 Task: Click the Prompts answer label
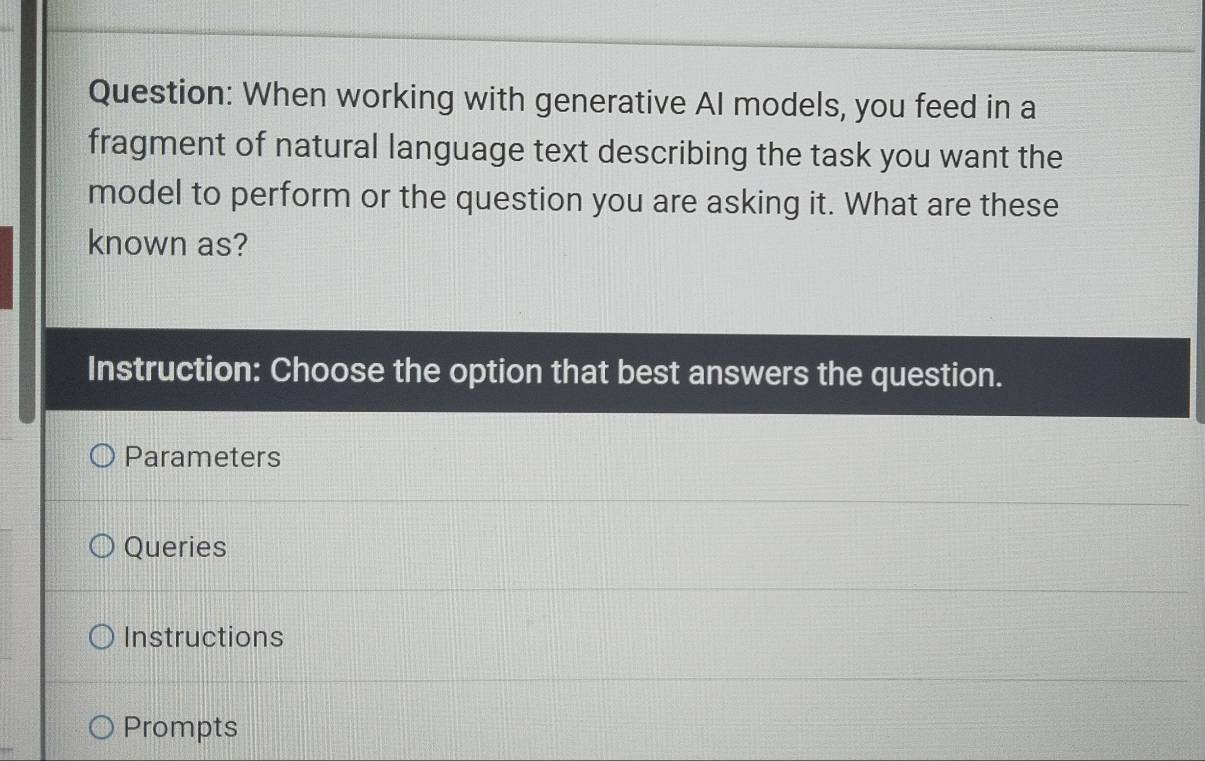coord(181,728)
